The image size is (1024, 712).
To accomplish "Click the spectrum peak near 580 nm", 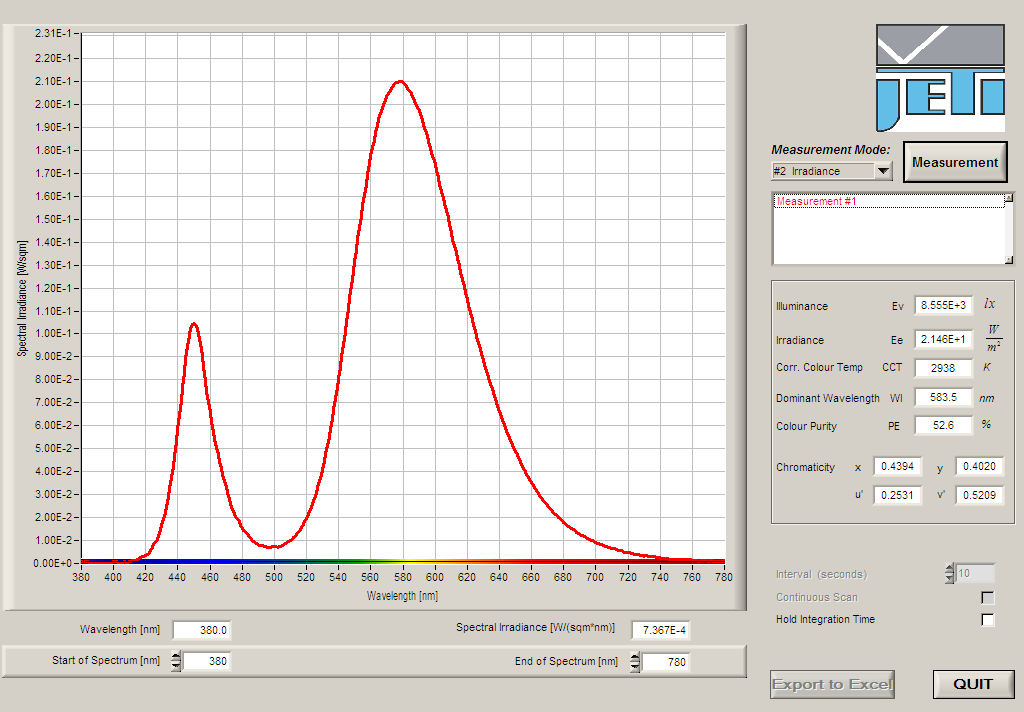I will [x=401, y=82].
